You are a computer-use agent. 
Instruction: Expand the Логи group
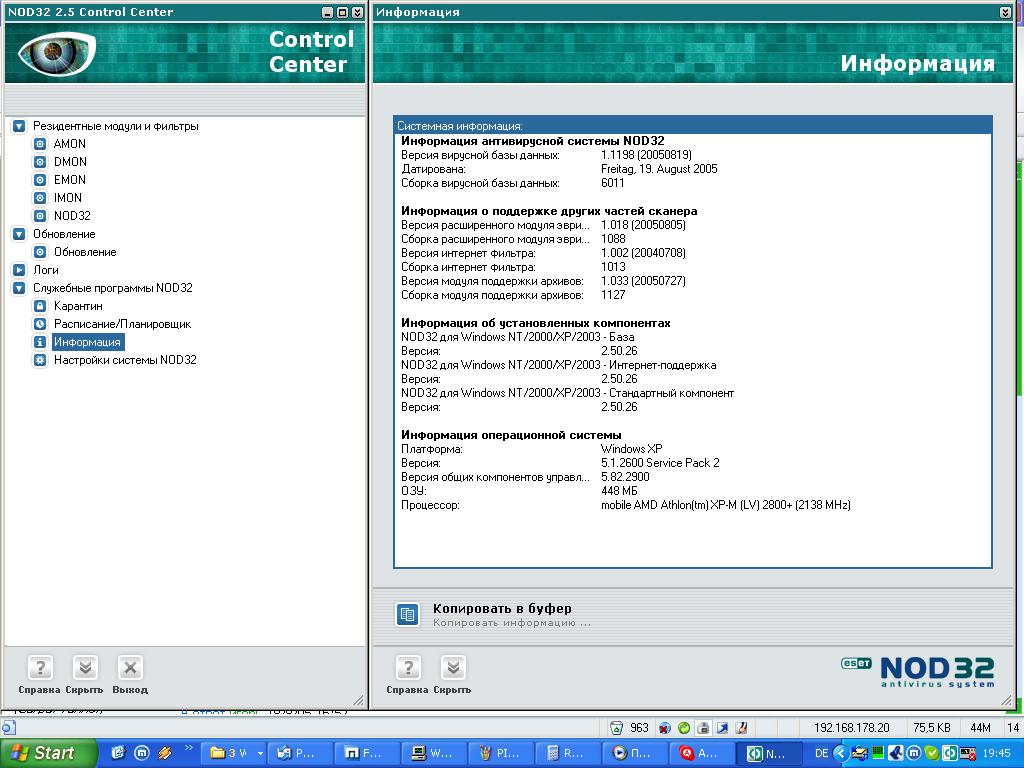20,270
